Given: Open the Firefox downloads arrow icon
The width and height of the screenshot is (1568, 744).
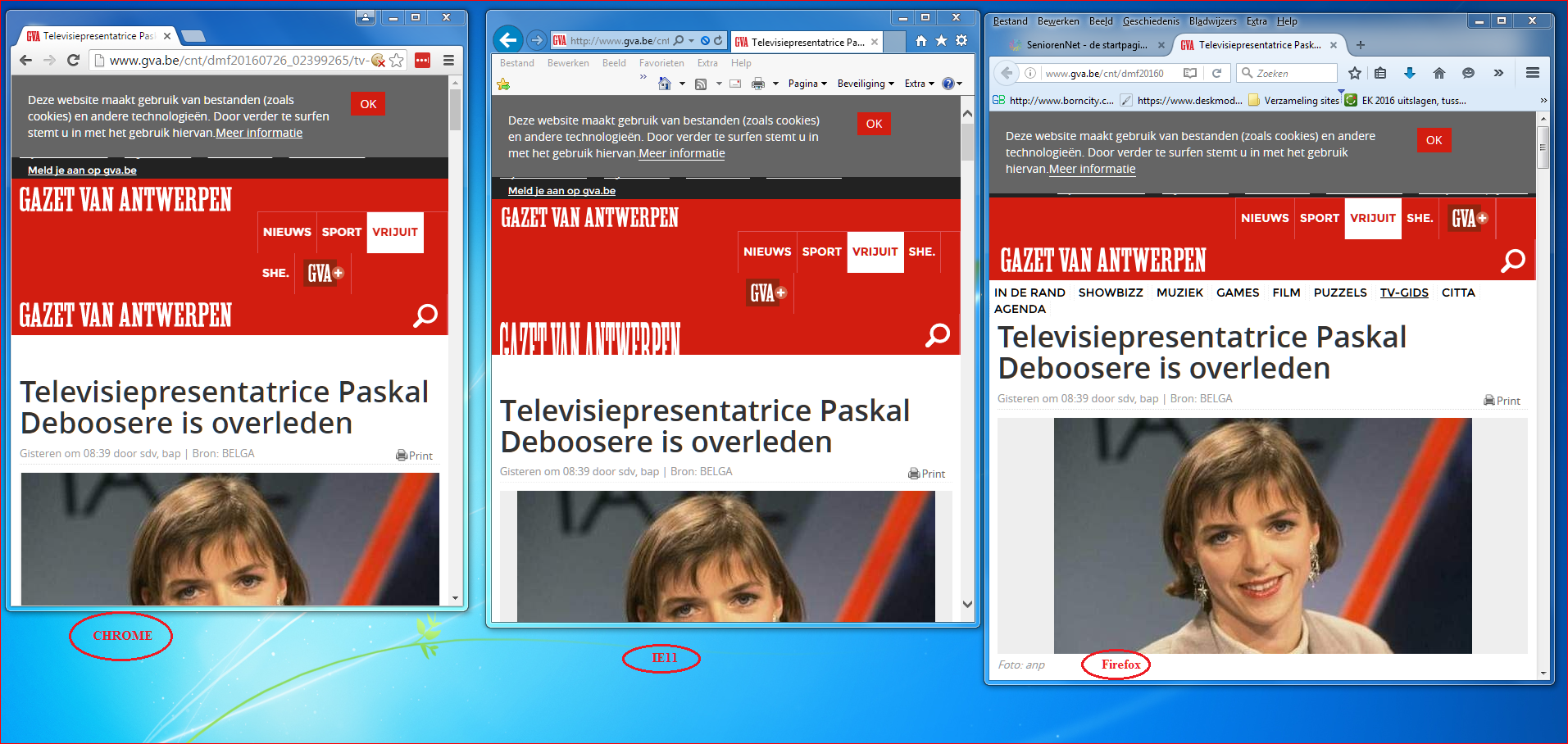Looking at the screenshot, I should tap(1410, 73).
